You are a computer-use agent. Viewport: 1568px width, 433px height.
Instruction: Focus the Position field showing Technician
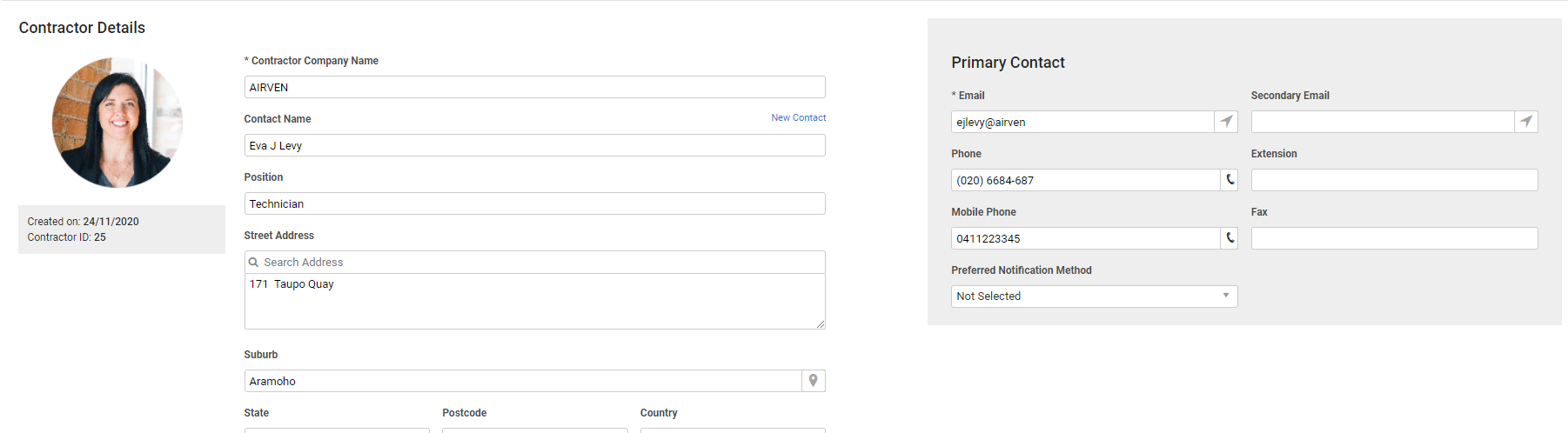tap(535, 203)
